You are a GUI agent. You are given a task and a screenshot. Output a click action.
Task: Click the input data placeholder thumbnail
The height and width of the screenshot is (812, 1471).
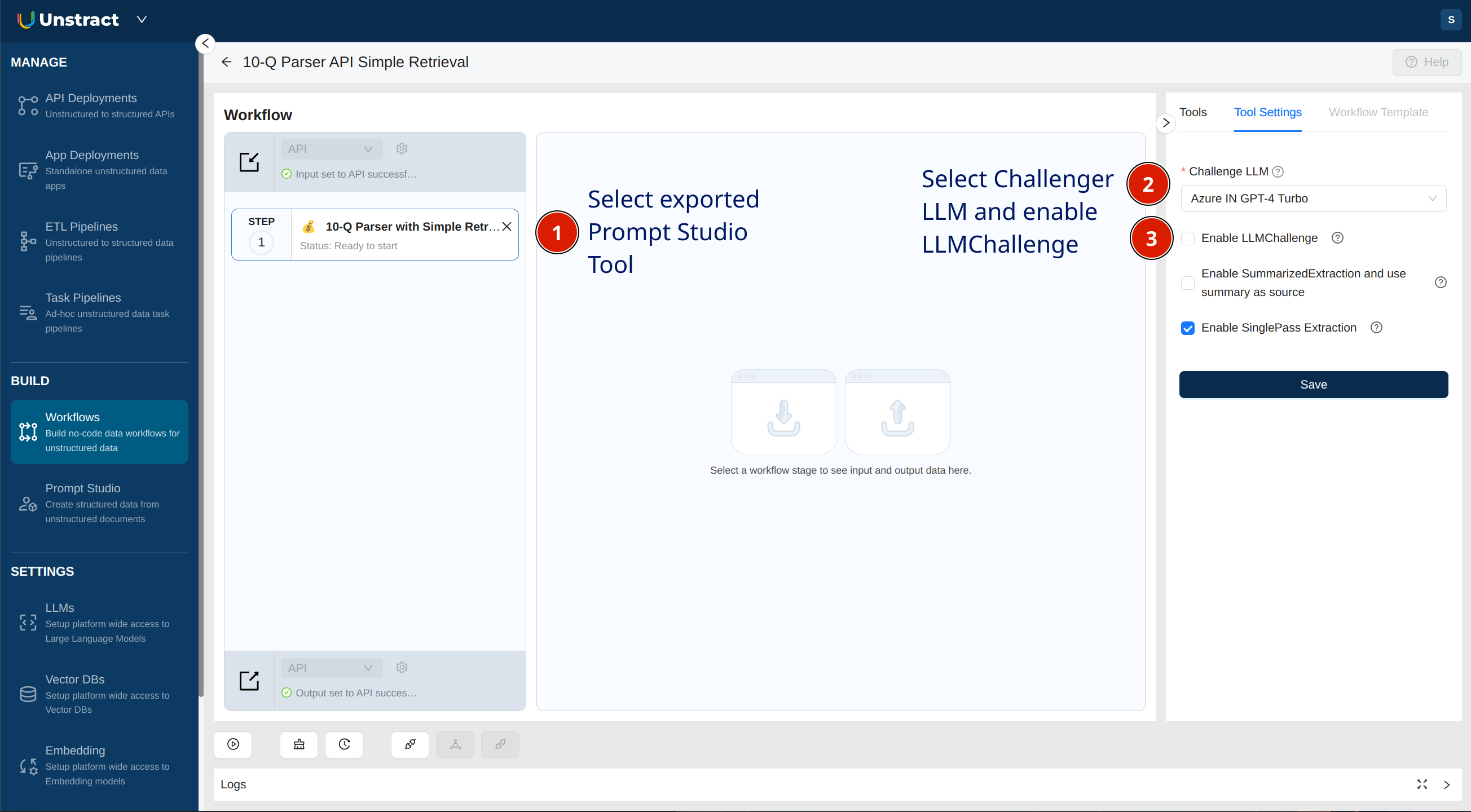click(783, 412)
